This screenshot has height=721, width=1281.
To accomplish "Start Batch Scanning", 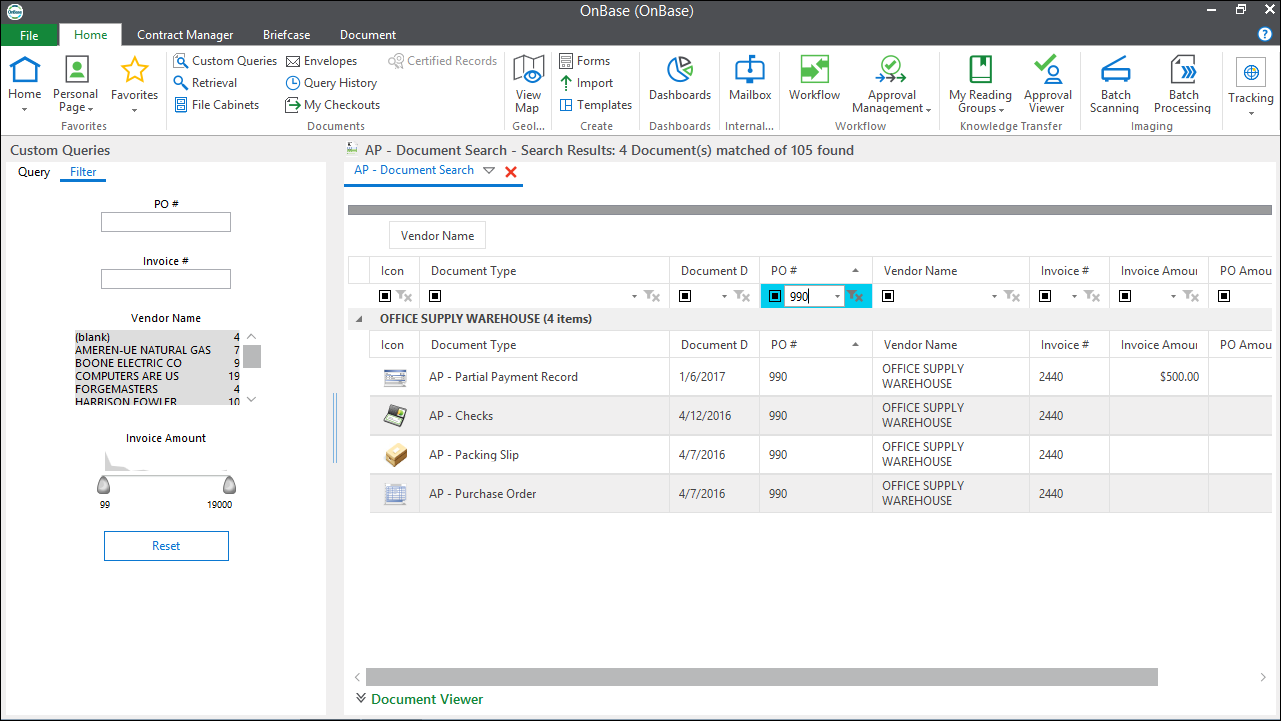I will pos(1114,84).
